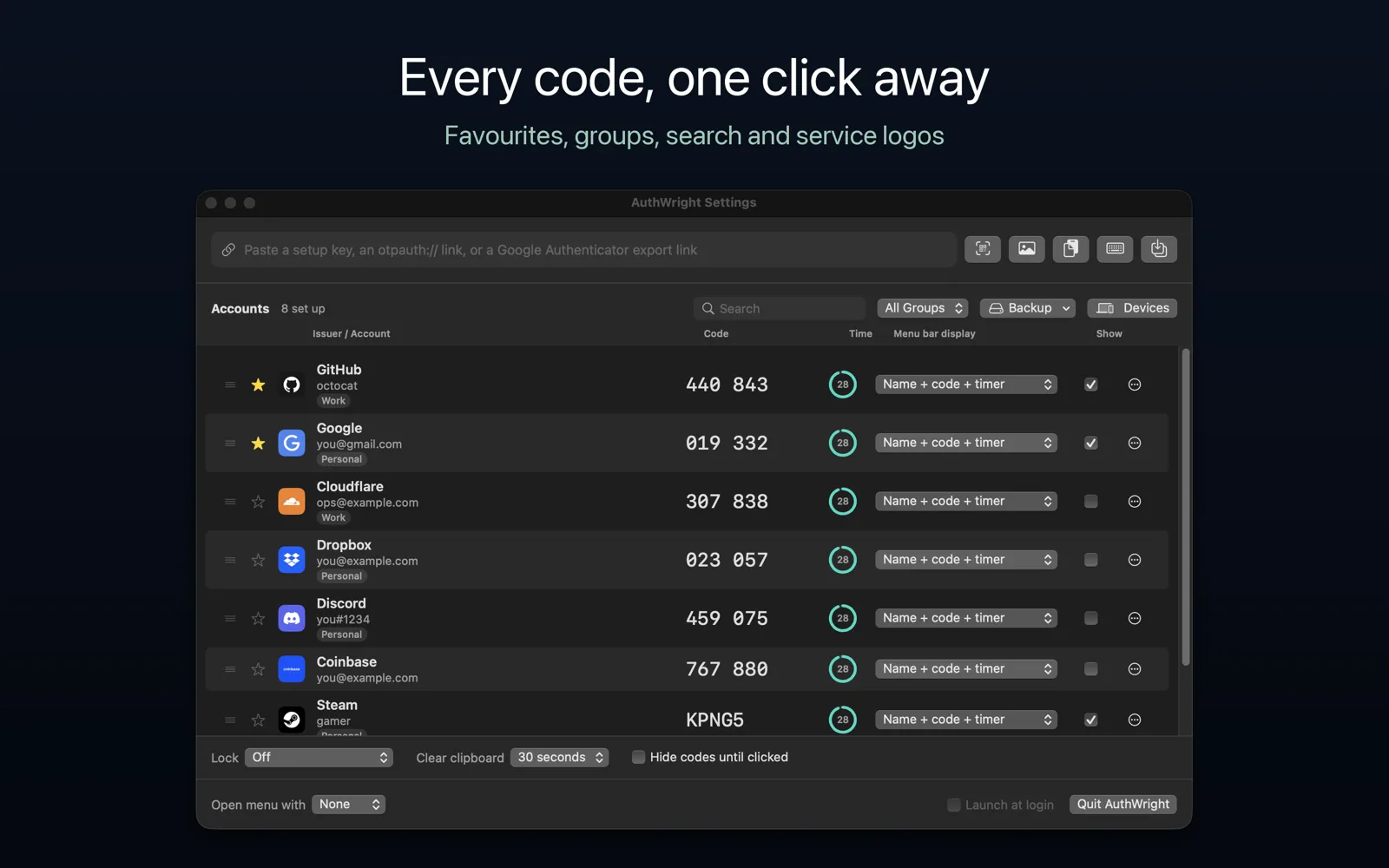Focus the accounts Search field
Screen dimensions: 1389x868
pos(780,308)
